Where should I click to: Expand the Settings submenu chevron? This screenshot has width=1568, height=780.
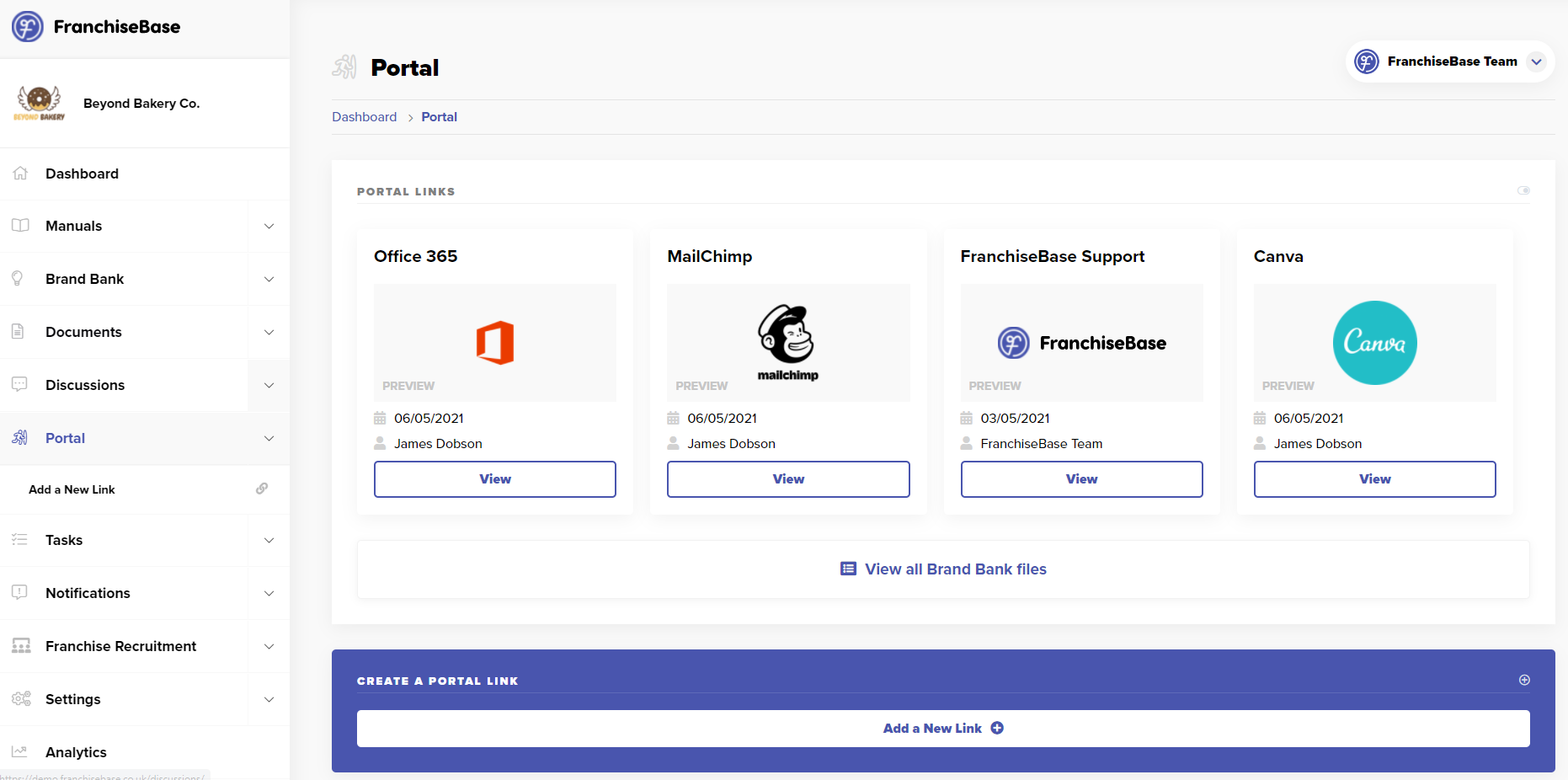pyautogui.click(x=269, y=699)
